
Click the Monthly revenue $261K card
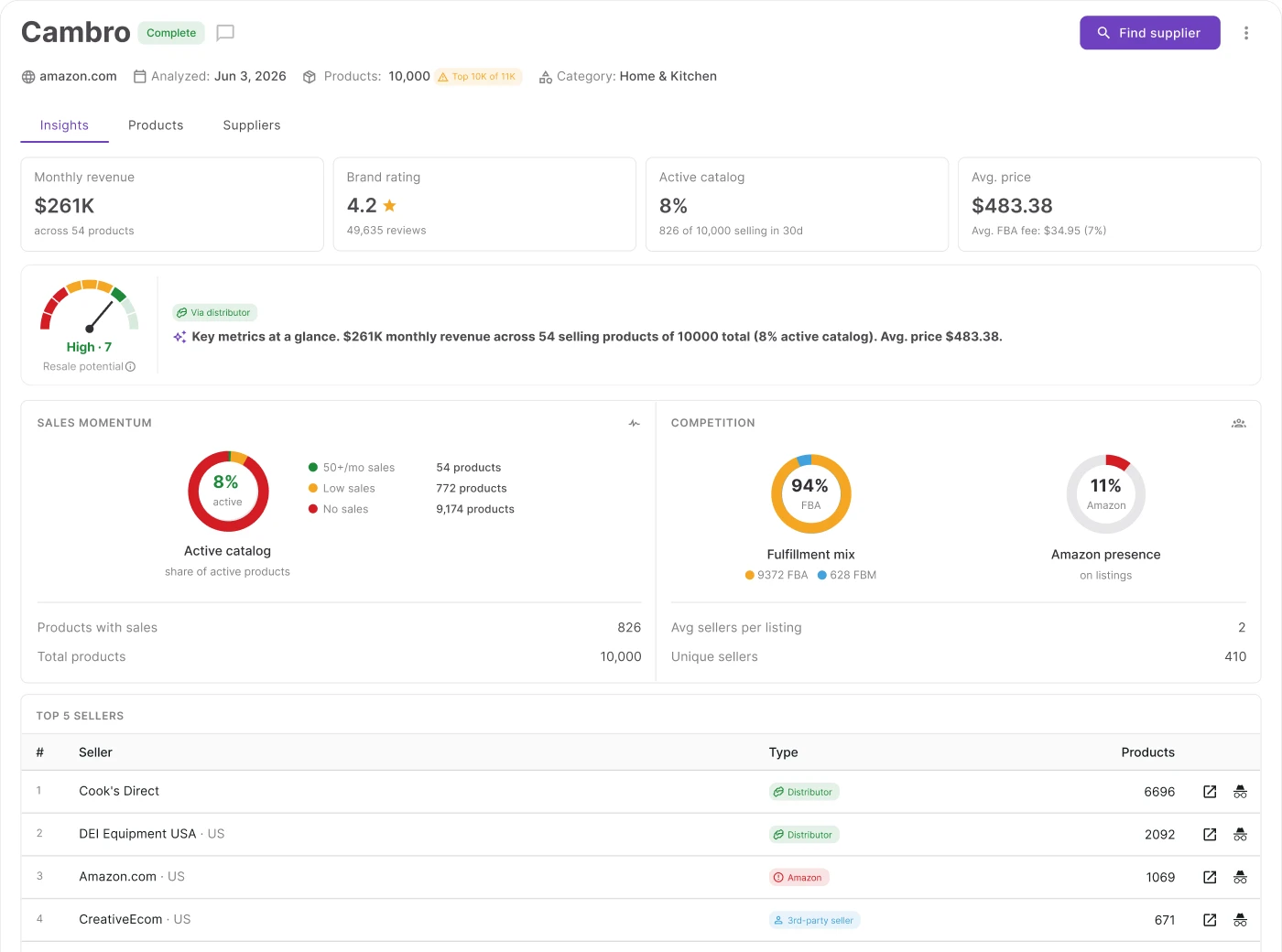172,204
